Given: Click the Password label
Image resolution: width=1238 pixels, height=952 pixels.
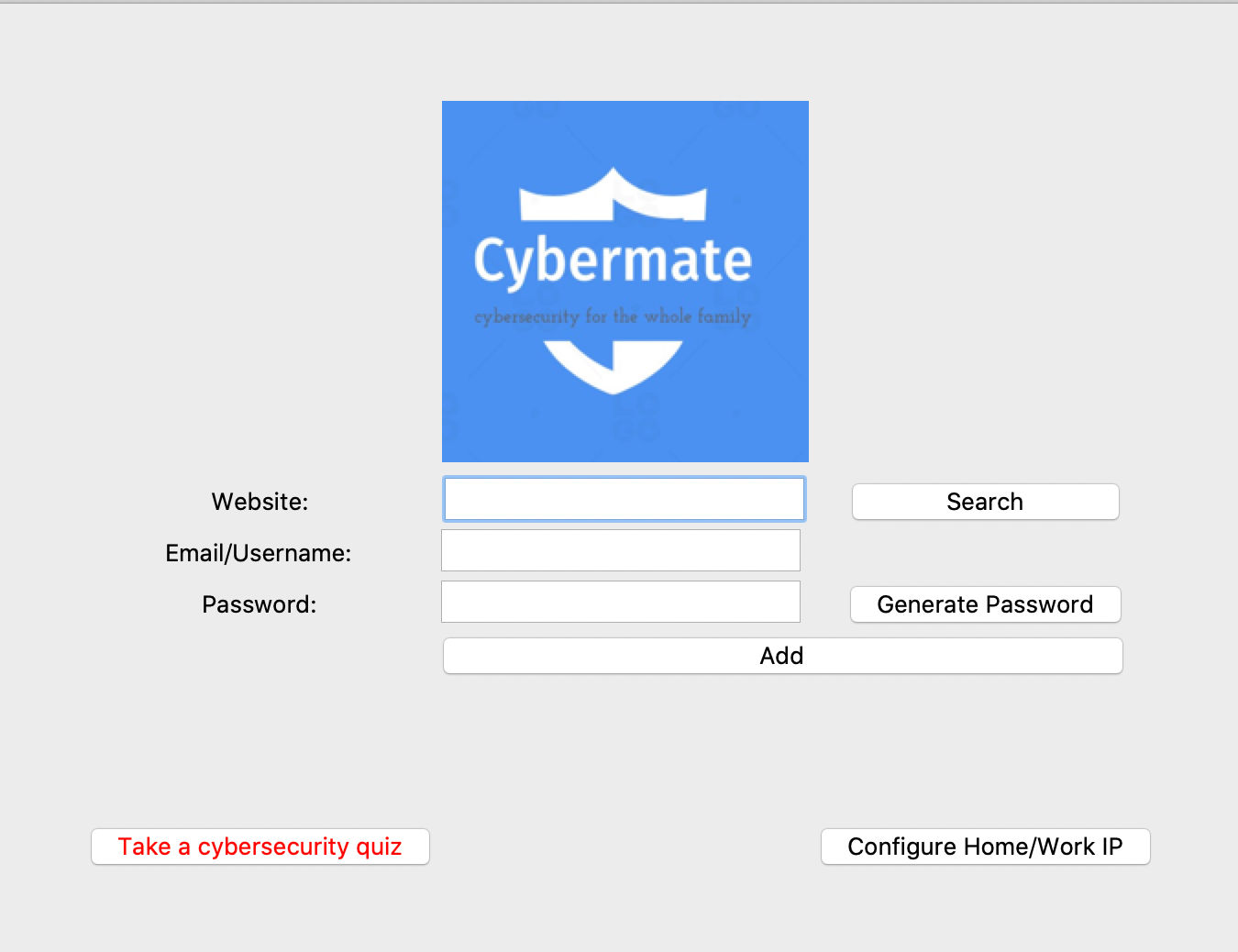Looking at the screenshot, I should tap(259, 603).
